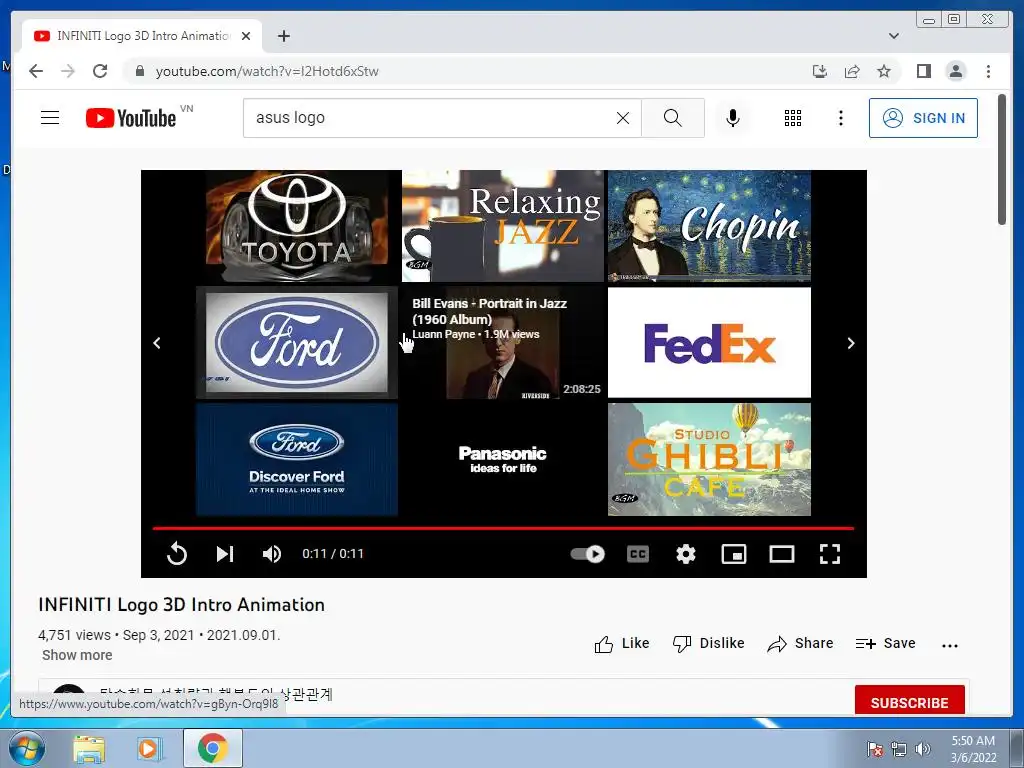Screen dimensions: 1024x768
Task: Open the Chrome three-dot menu
Action: click(988, 71)
